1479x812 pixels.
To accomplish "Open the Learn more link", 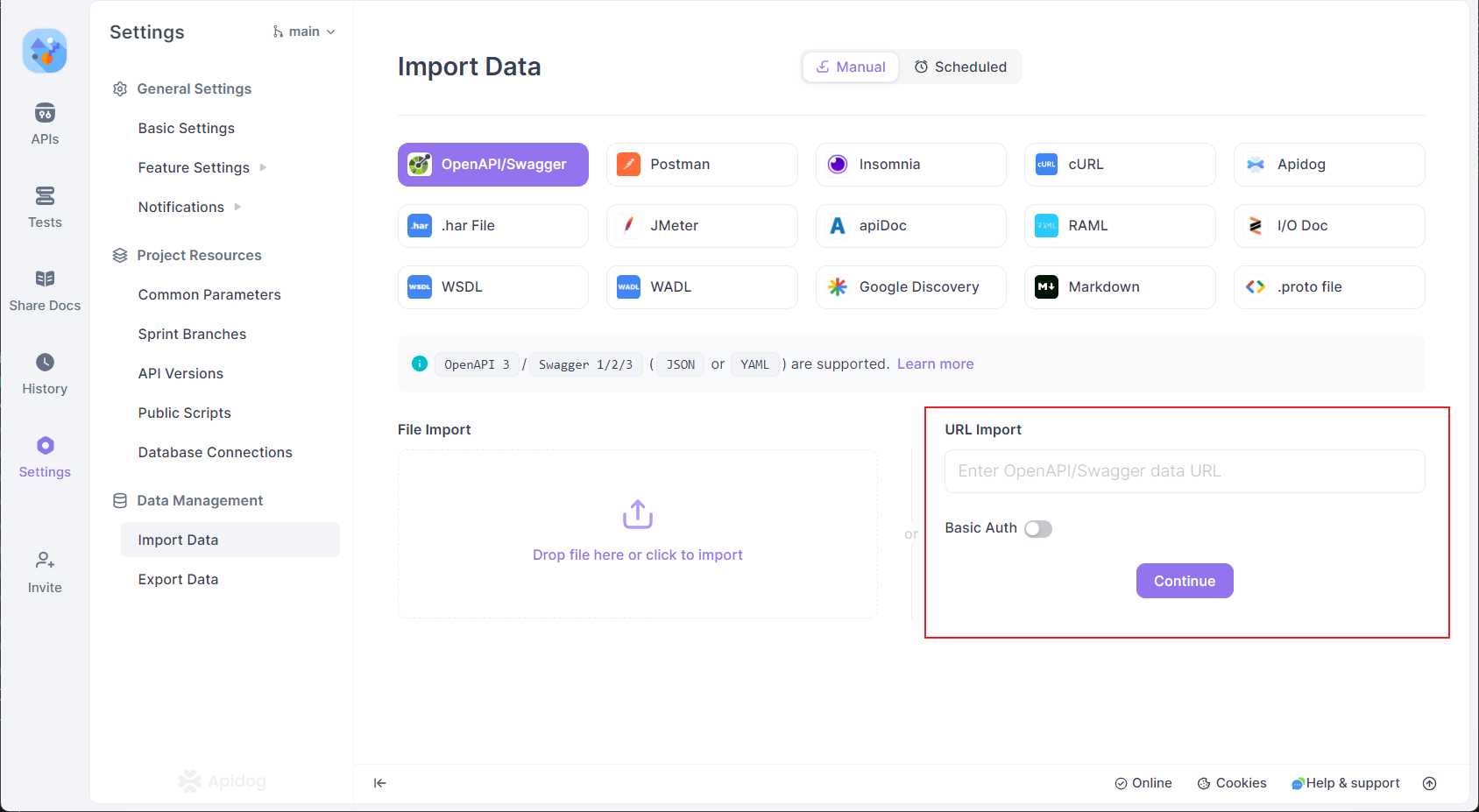I will pos(935,364).
